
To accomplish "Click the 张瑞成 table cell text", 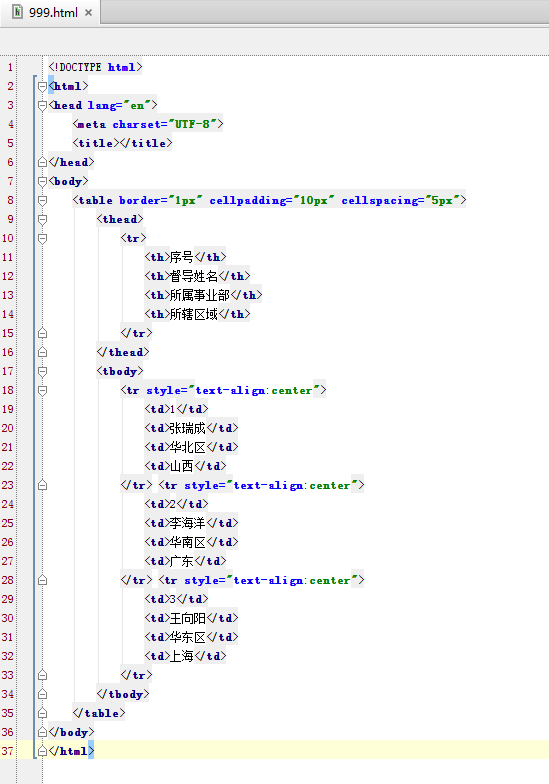I will point(188,428).
